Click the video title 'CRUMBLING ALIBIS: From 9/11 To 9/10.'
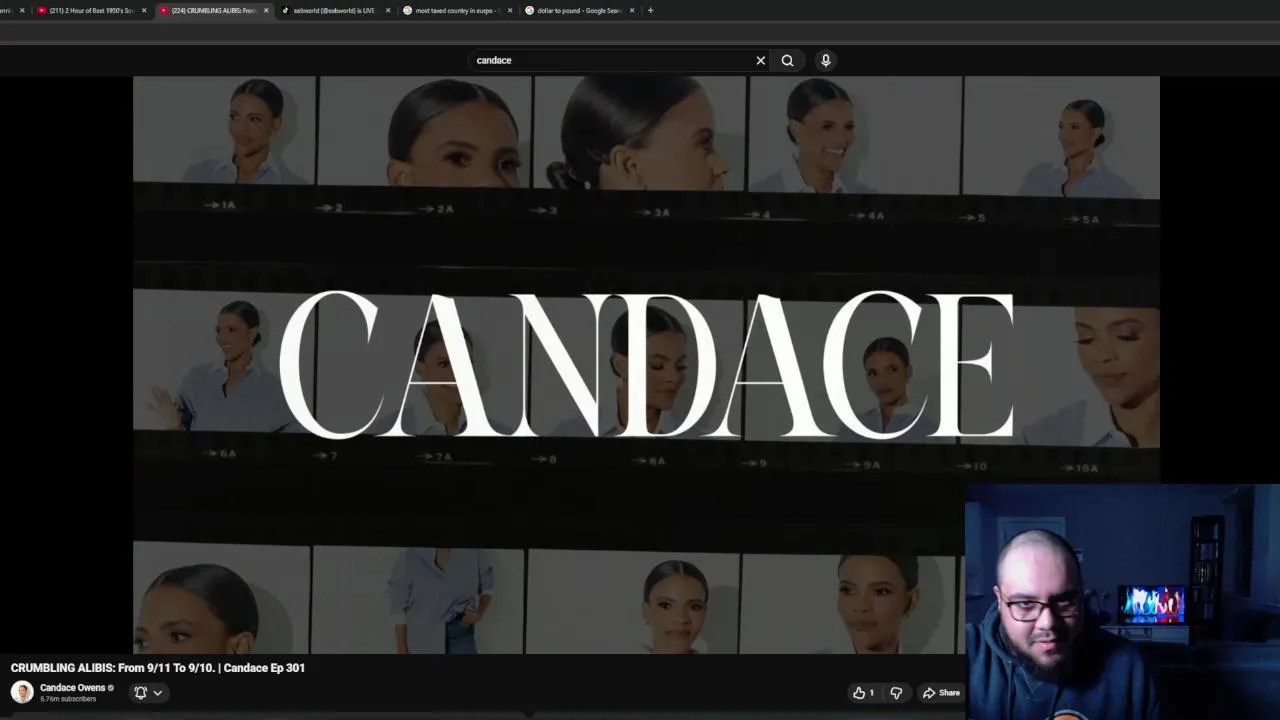 pyautogui.click(x=158, y=668)
